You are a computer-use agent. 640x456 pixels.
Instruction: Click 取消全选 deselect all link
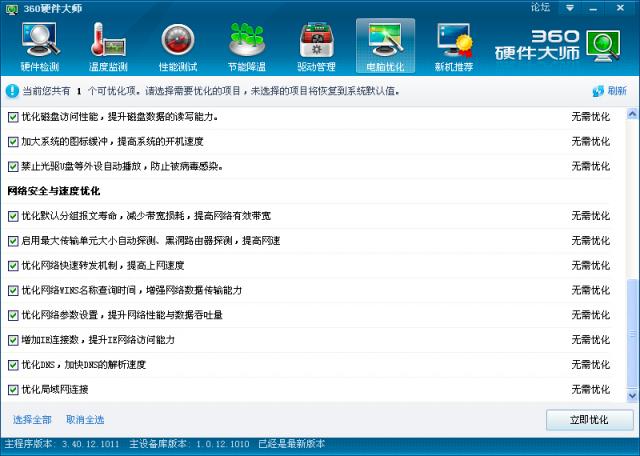85,420
